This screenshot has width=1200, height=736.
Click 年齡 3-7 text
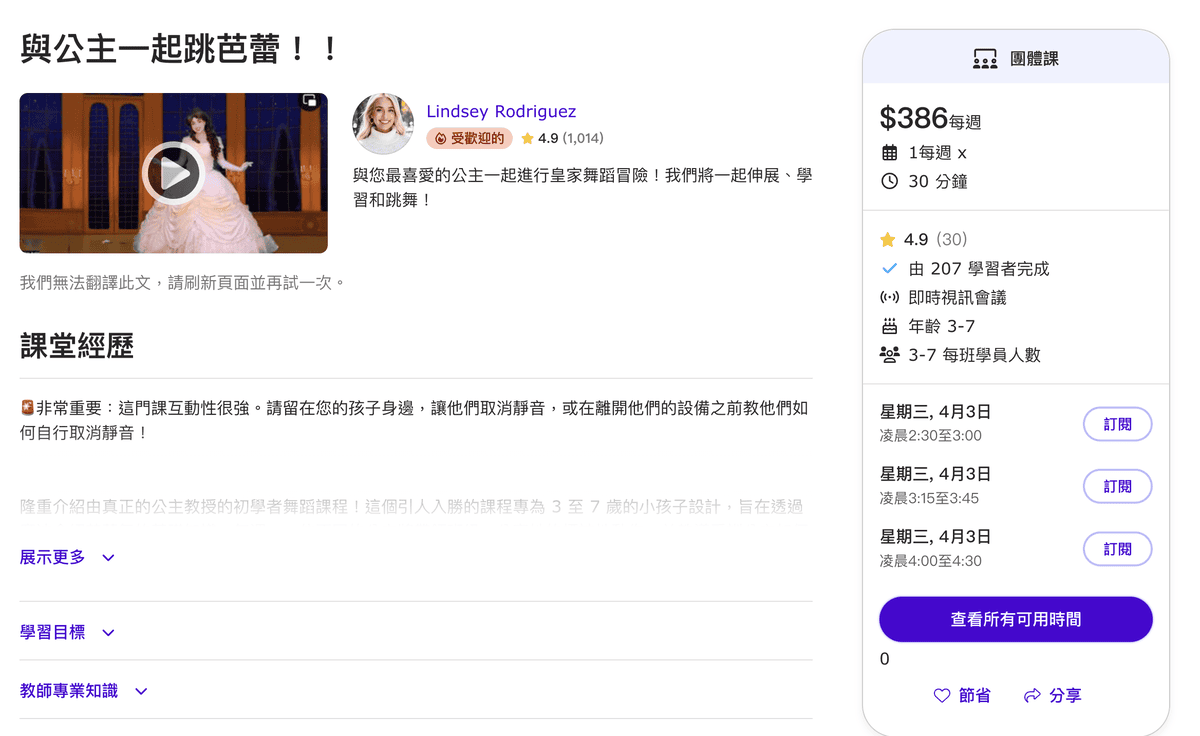(941, 326)
